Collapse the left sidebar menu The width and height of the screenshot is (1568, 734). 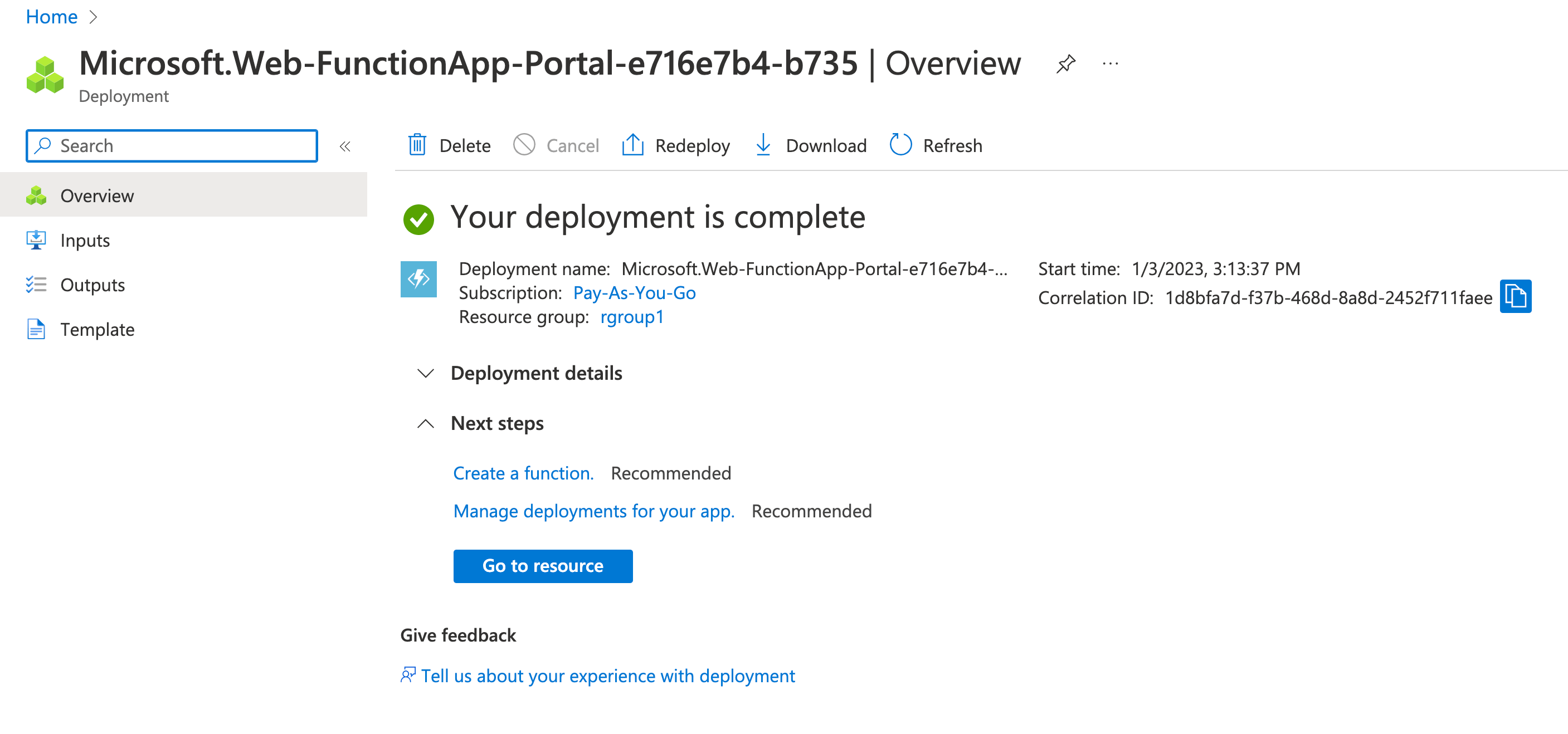pyautogui.click(x=345, y=146)
